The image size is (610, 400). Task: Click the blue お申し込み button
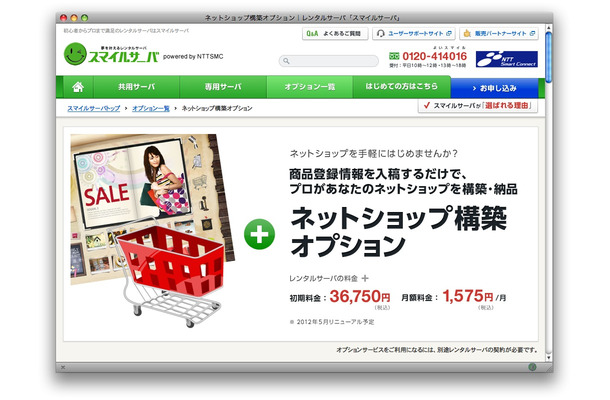pyautogui.click(x=494, y=88)
